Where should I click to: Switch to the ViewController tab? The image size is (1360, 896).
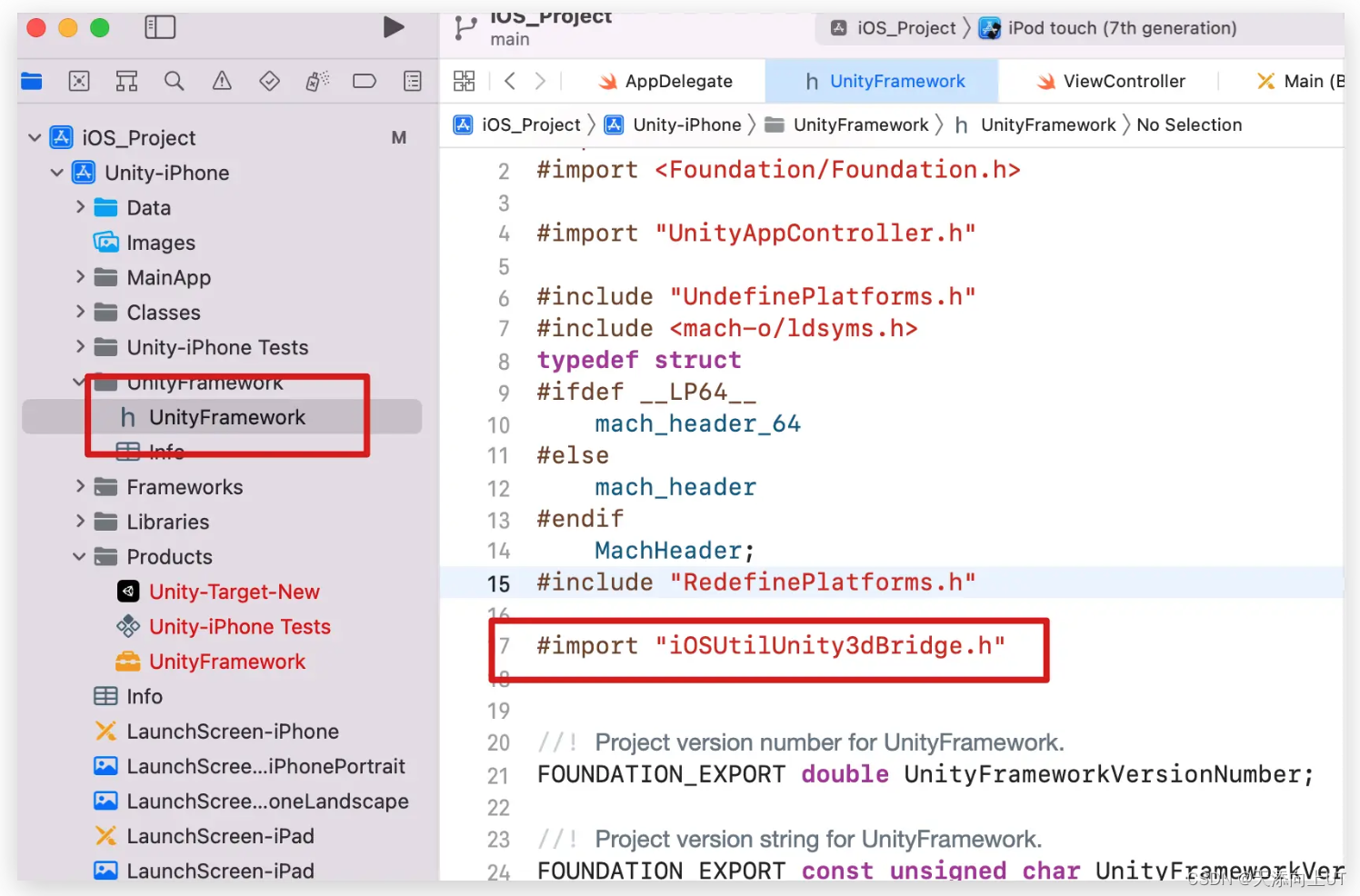(1111, 81)
